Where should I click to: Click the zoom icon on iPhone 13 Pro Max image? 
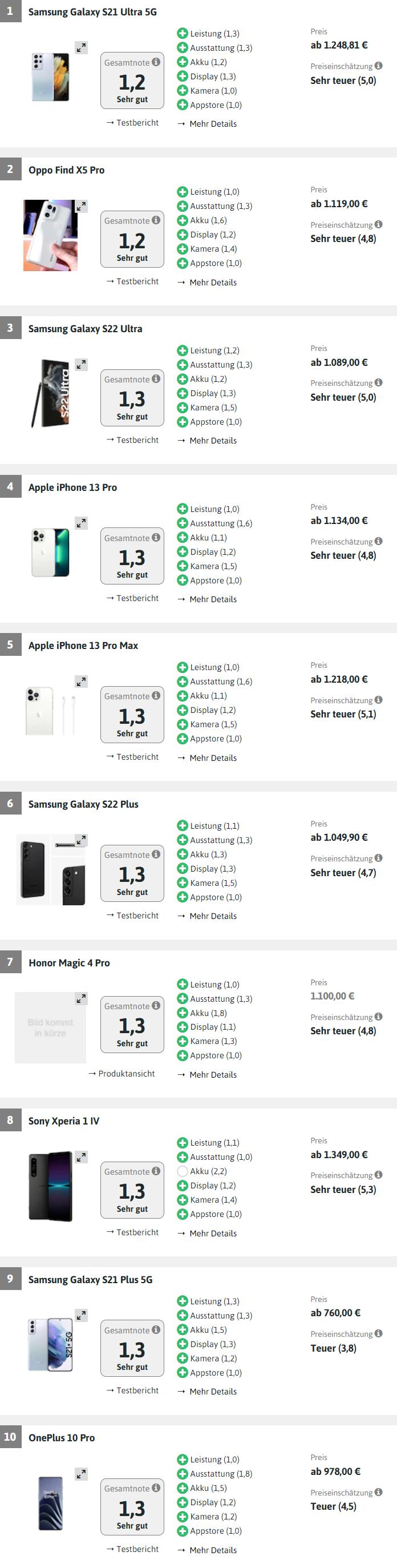tap(82, 681)
